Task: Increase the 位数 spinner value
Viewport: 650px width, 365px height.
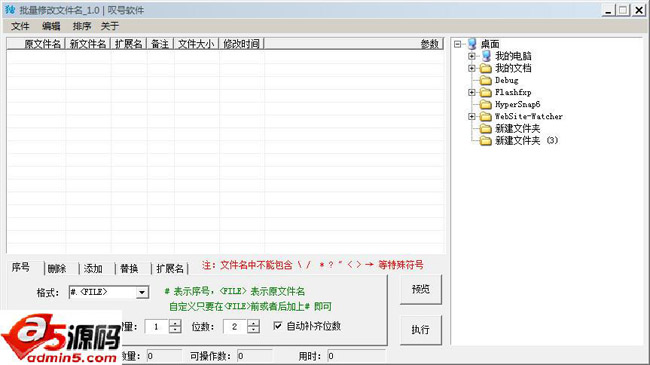Action: 253,323
